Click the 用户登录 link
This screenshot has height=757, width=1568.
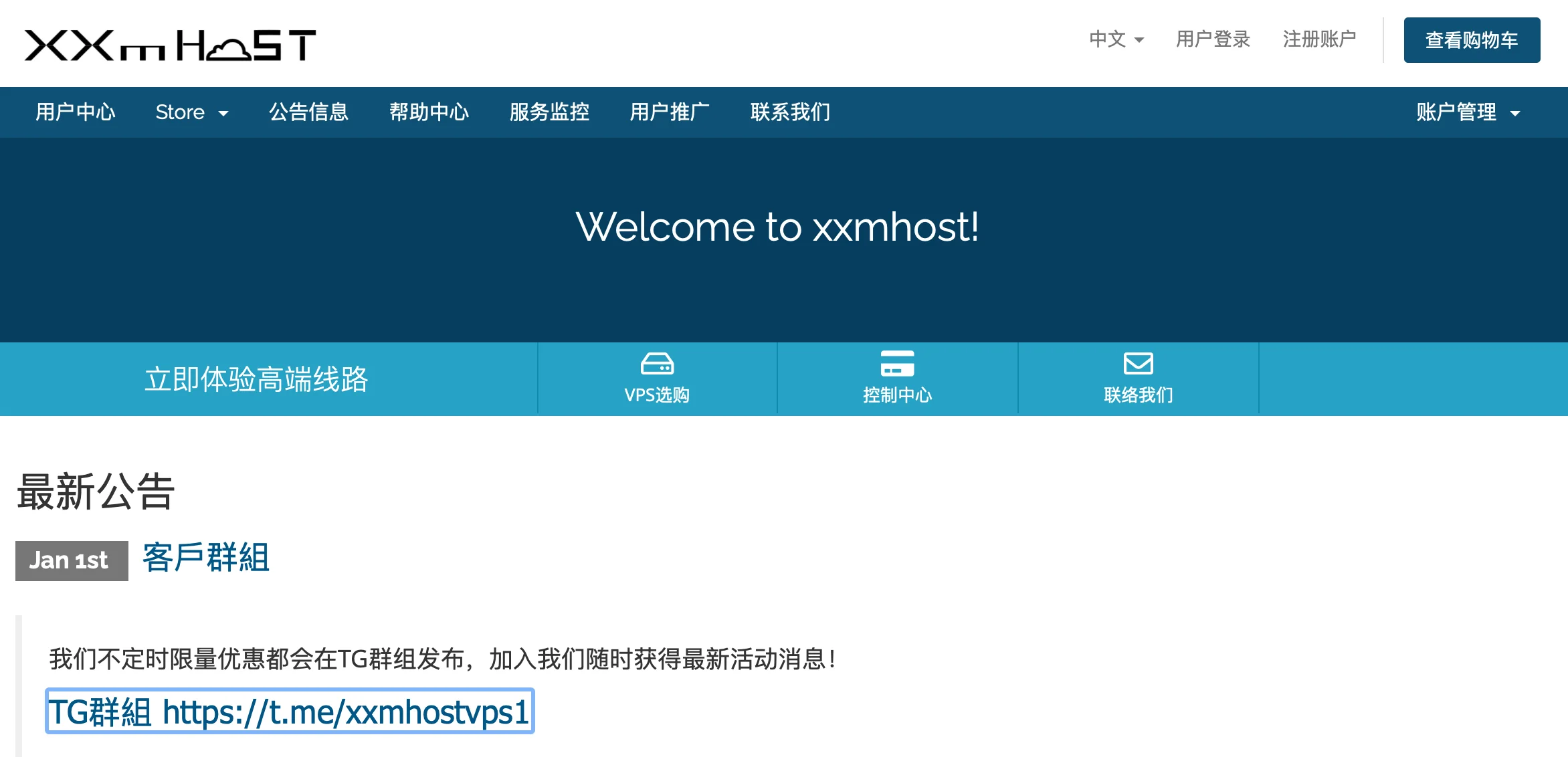1213,39
